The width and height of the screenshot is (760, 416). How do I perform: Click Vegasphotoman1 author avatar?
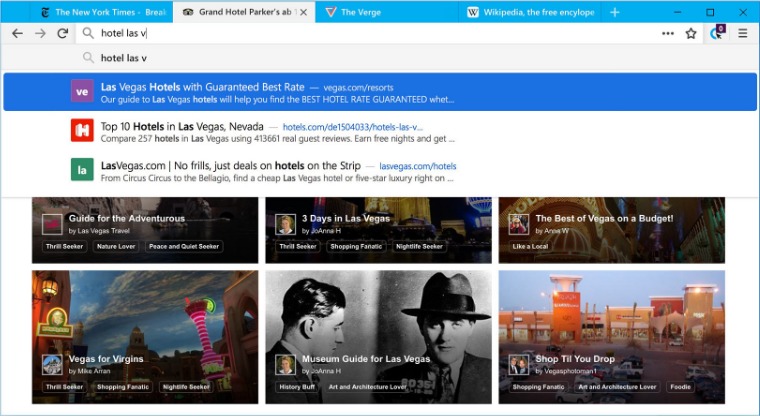click(x=519, y=365)
